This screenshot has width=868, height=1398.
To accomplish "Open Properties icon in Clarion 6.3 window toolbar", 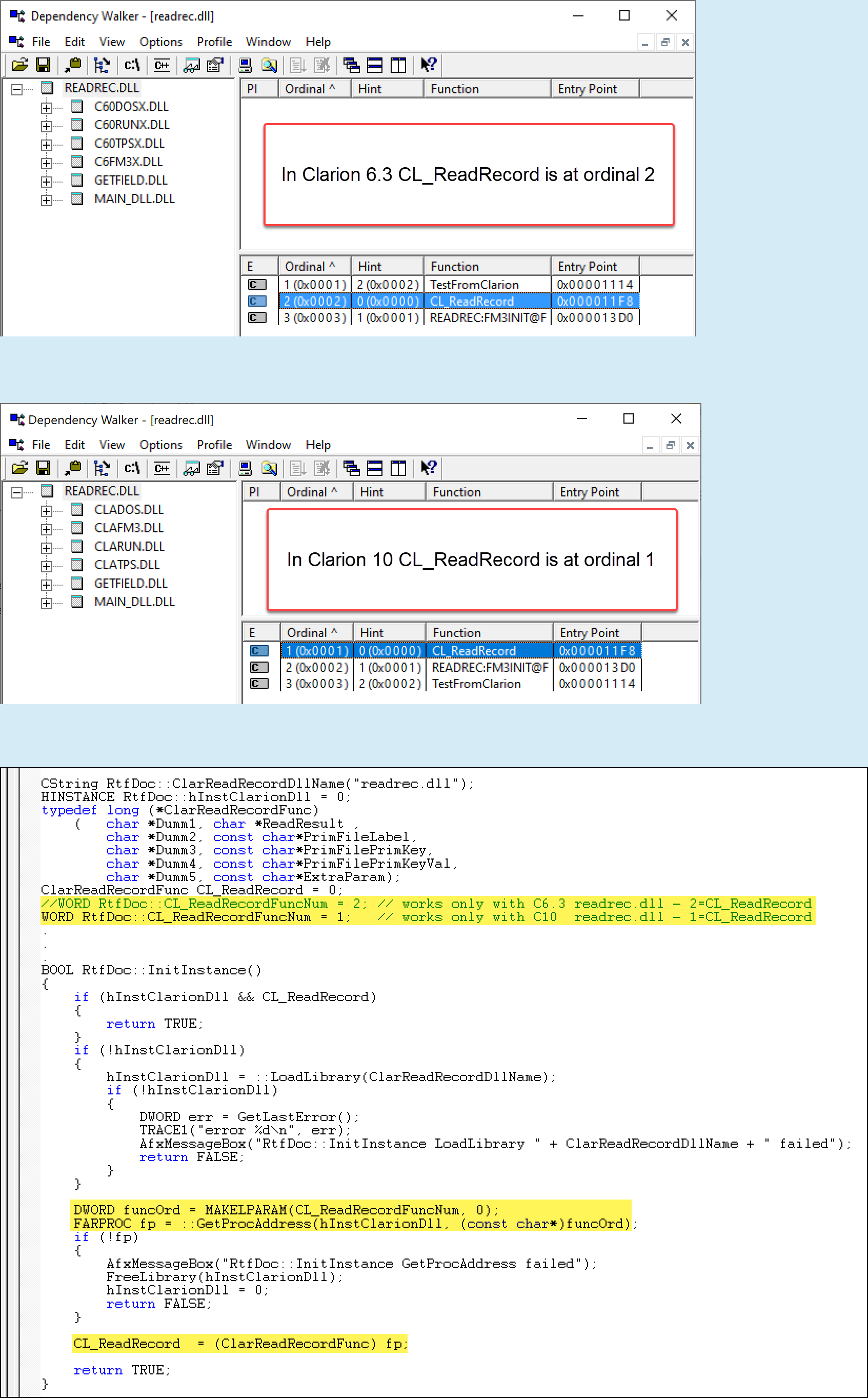I will (215, 65).
